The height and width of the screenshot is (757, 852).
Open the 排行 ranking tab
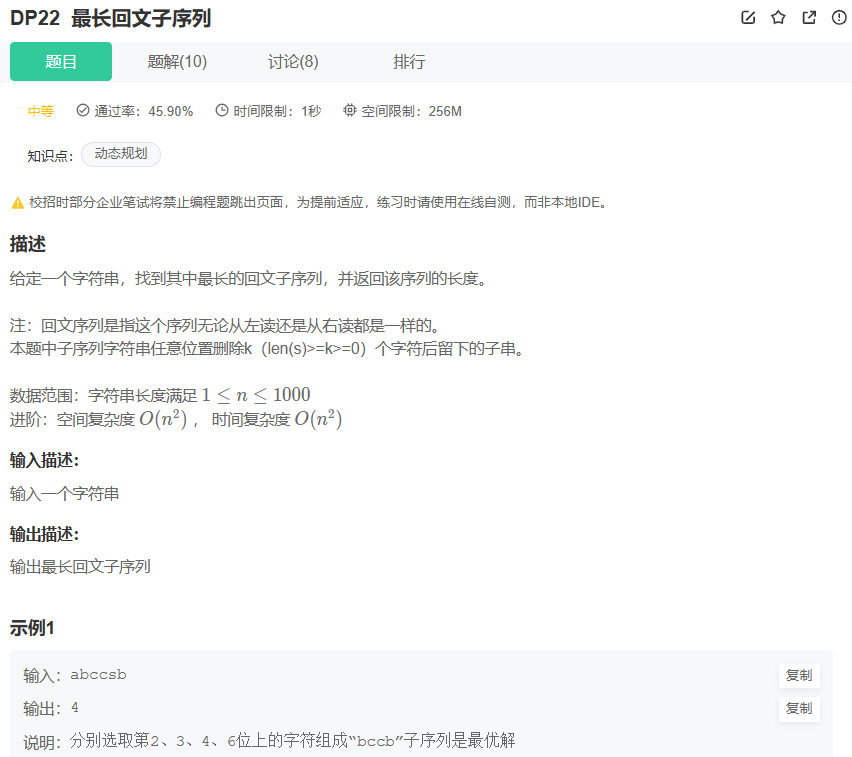tap(409, 61)
